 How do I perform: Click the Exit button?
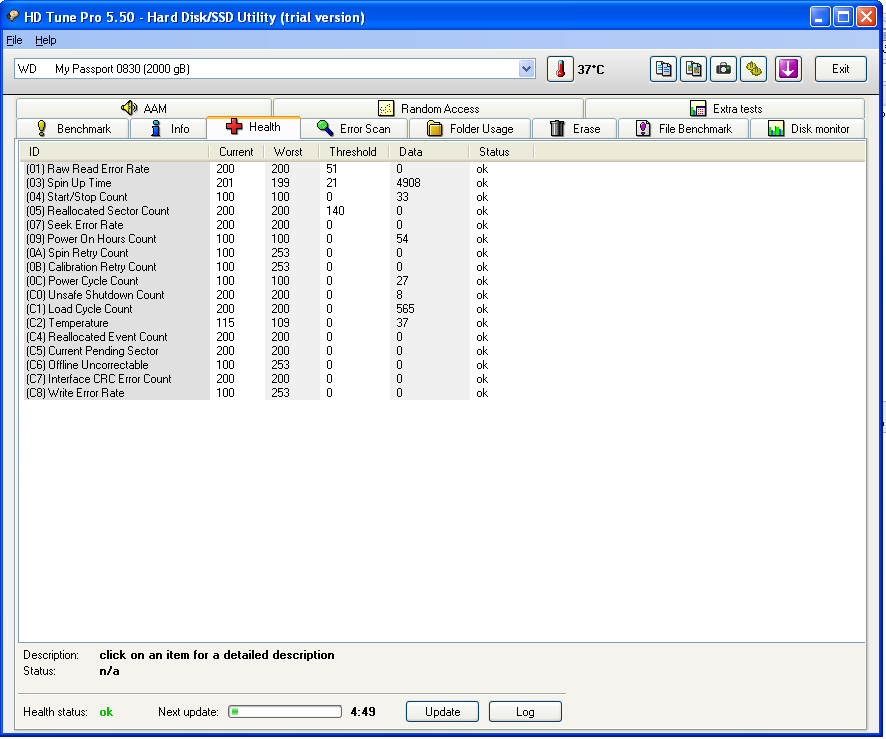click(840, 69)
